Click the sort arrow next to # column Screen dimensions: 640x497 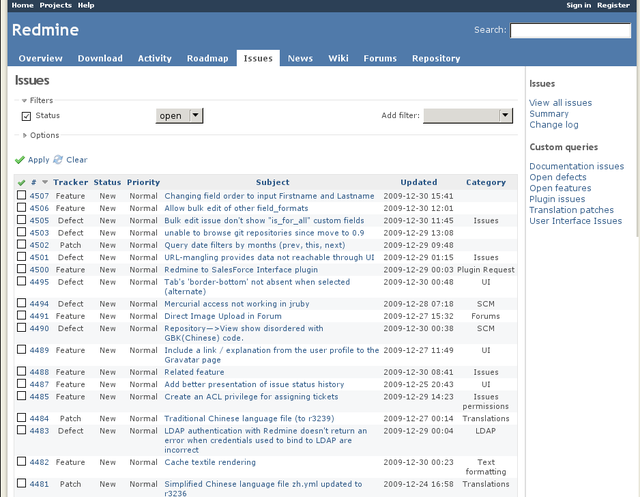[45, 182]
